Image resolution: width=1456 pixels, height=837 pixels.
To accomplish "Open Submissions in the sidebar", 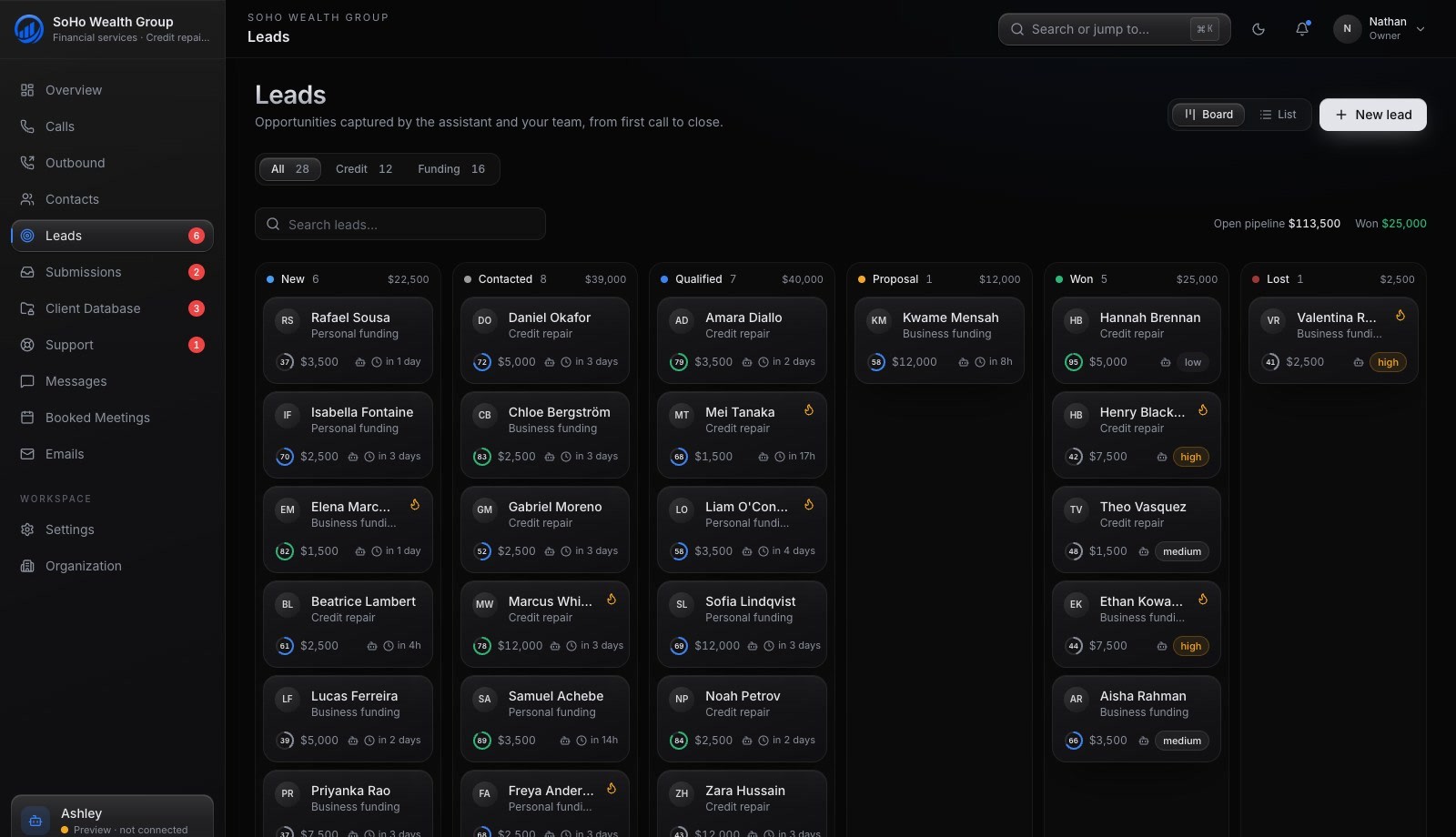I will pos(112,272).
